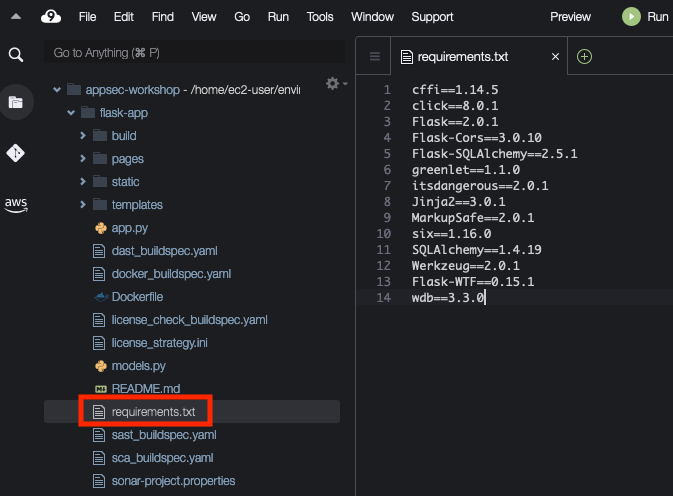Click the build folder icon
Image resolution: width=673 pixels, height=496 pixels.
tap(100, 136)
